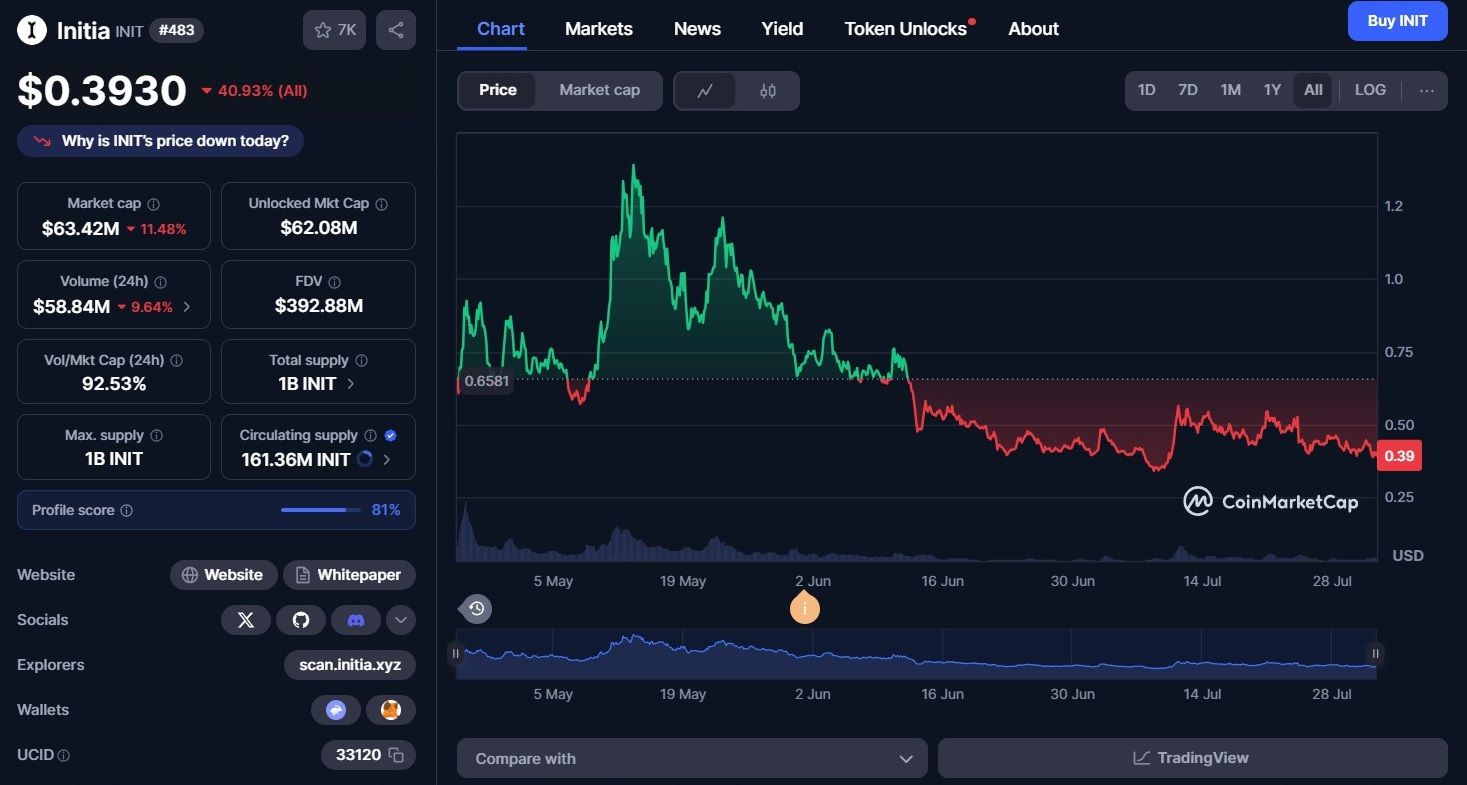The image size is (1467, 785).
Task: Open scan.initia.xyz explorer link
Action: [350, 665]
